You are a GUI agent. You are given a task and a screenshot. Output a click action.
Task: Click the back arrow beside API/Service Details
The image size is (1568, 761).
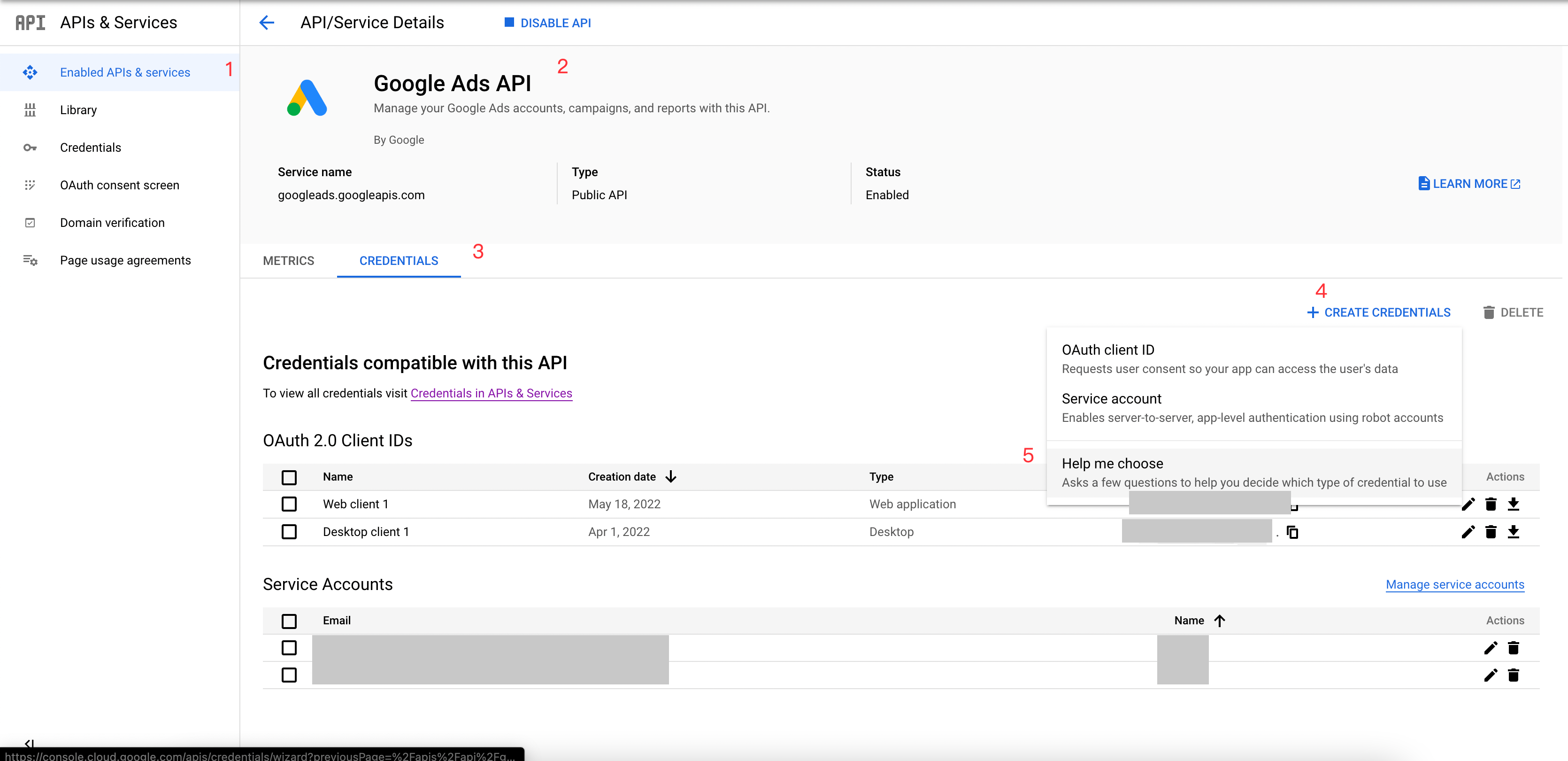tap(267, 23)
